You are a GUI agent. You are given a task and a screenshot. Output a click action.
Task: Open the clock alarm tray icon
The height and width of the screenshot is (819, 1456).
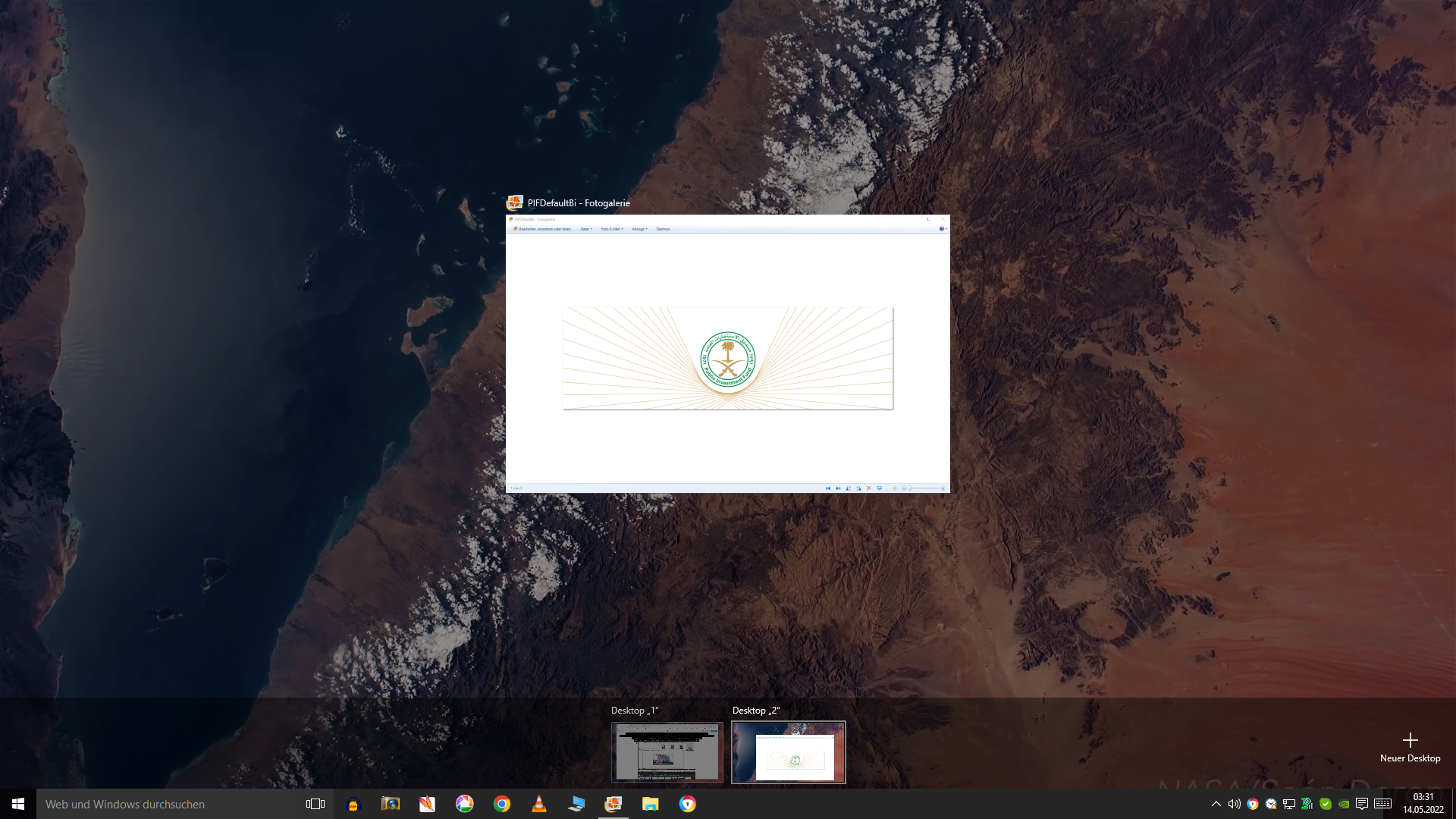1270,804
